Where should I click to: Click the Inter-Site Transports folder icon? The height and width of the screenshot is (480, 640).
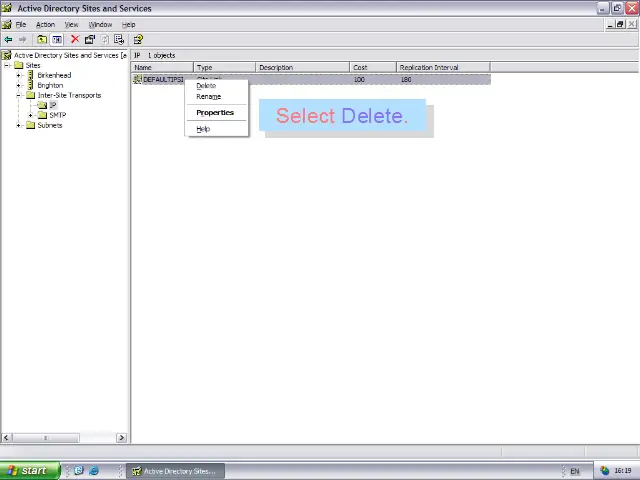[31, 95]
